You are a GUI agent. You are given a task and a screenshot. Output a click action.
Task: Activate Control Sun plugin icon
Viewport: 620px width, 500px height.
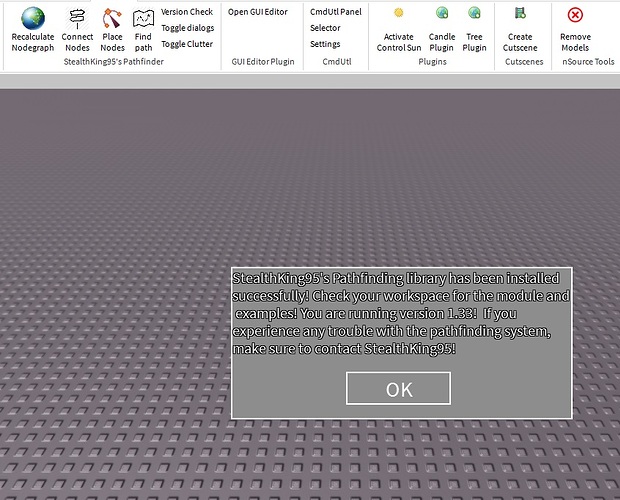pos(399,13)
